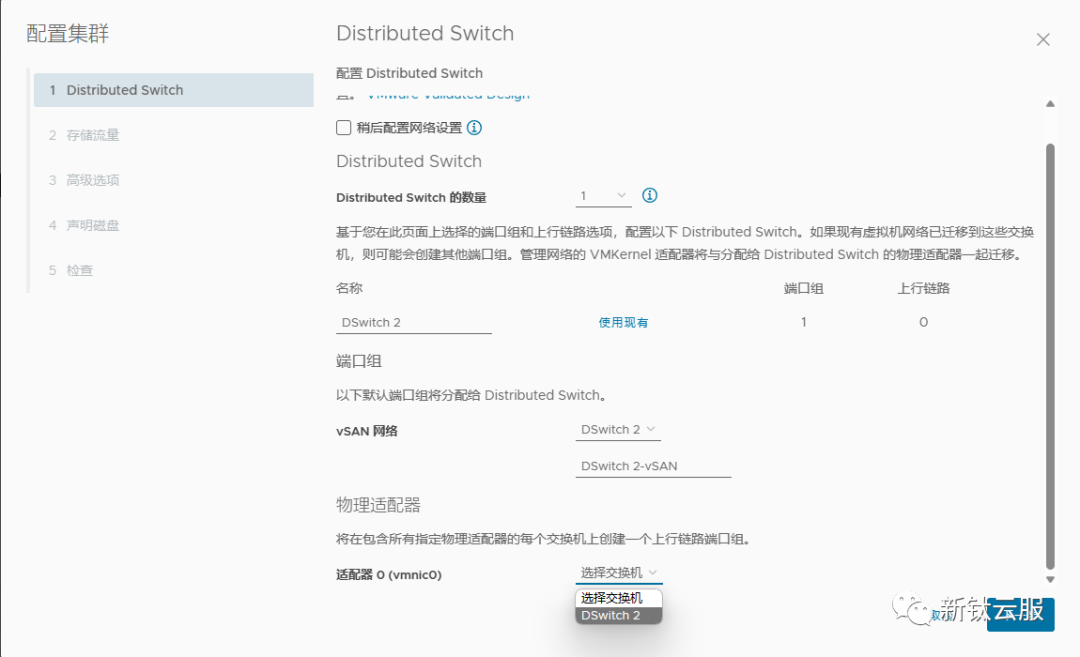1080x657 pixels.
Task: Click the 使用现有 link
Action: (623, 322)
